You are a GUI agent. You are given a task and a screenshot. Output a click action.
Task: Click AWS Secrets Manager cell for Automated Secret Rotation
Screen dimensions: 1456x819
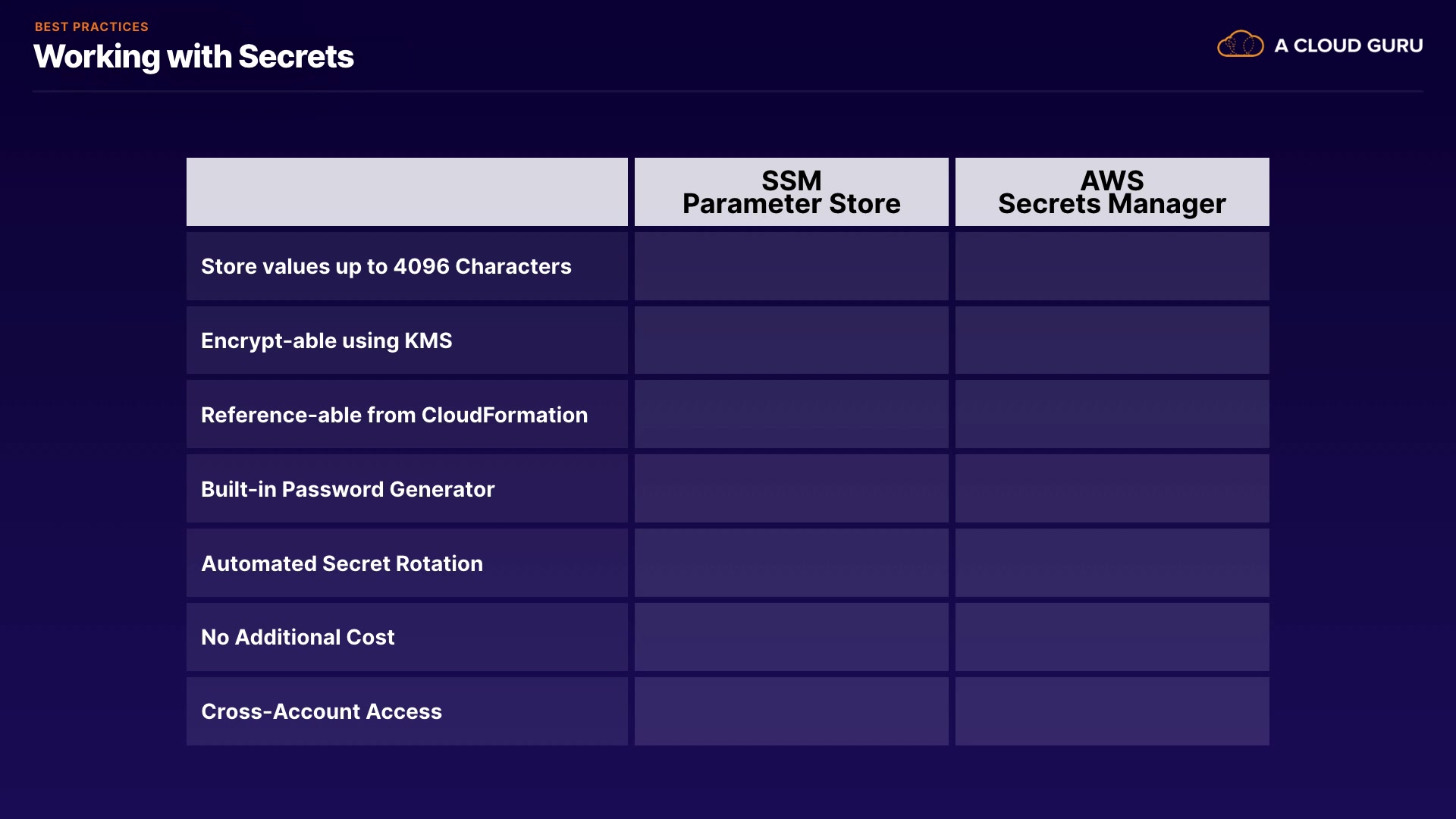click(x=1112, y=563)
